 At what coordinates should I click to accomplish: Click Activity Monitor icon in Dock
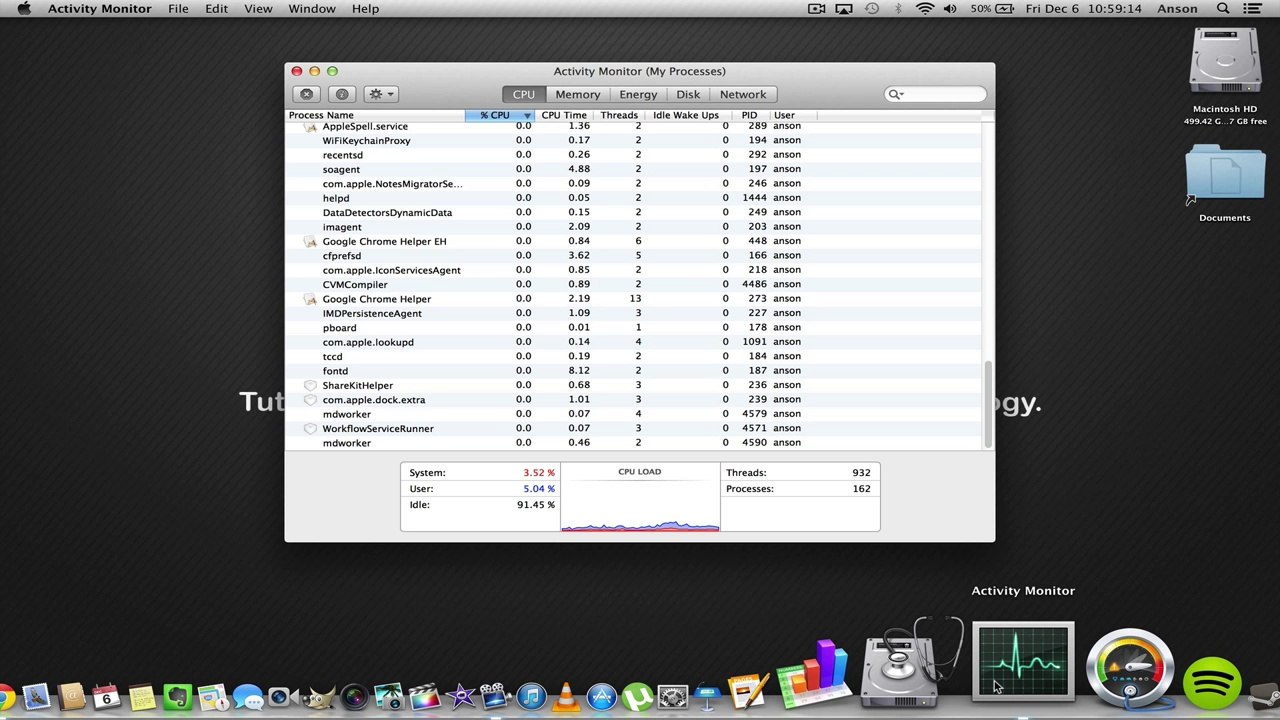(1023, 661)
